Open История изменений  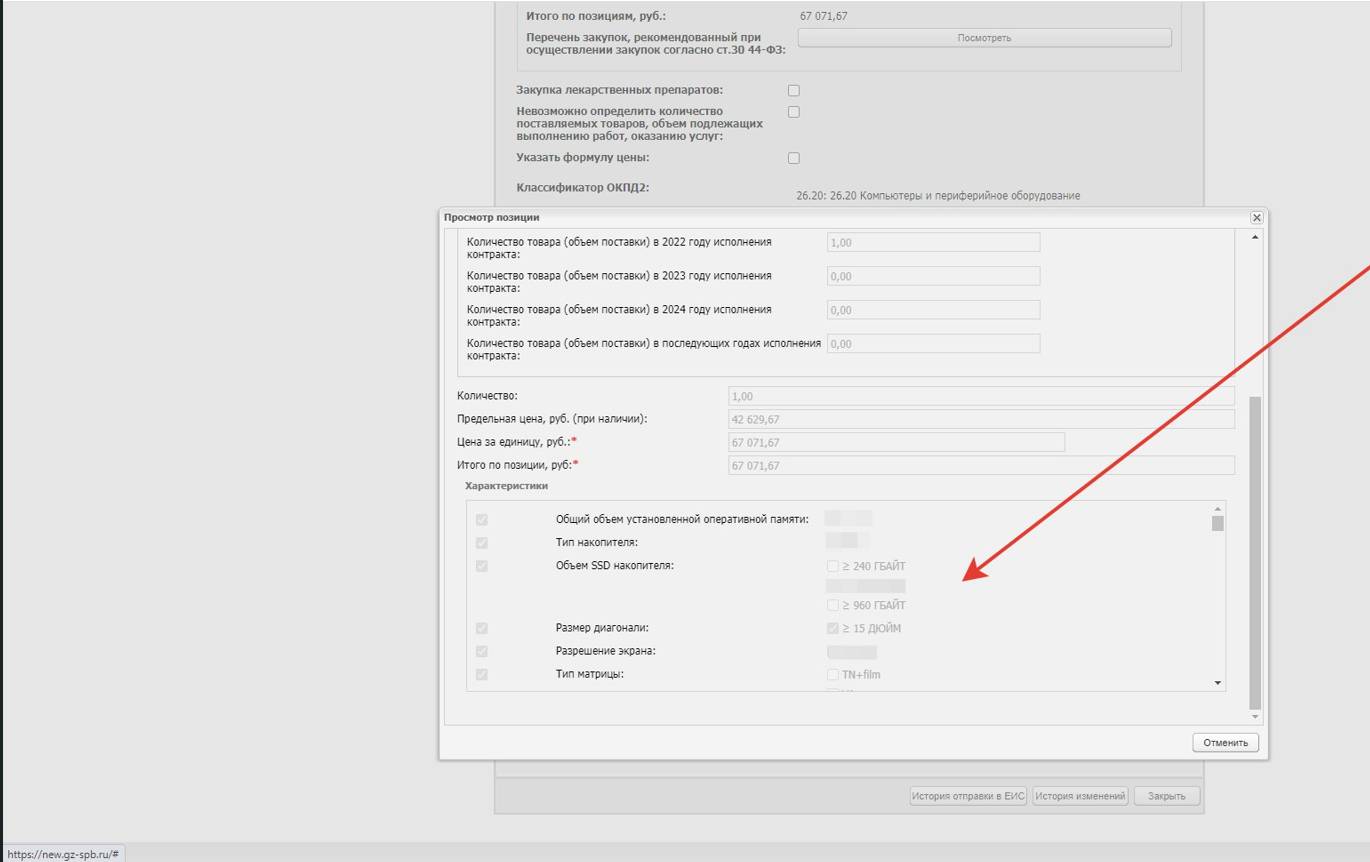(1080, 796)
